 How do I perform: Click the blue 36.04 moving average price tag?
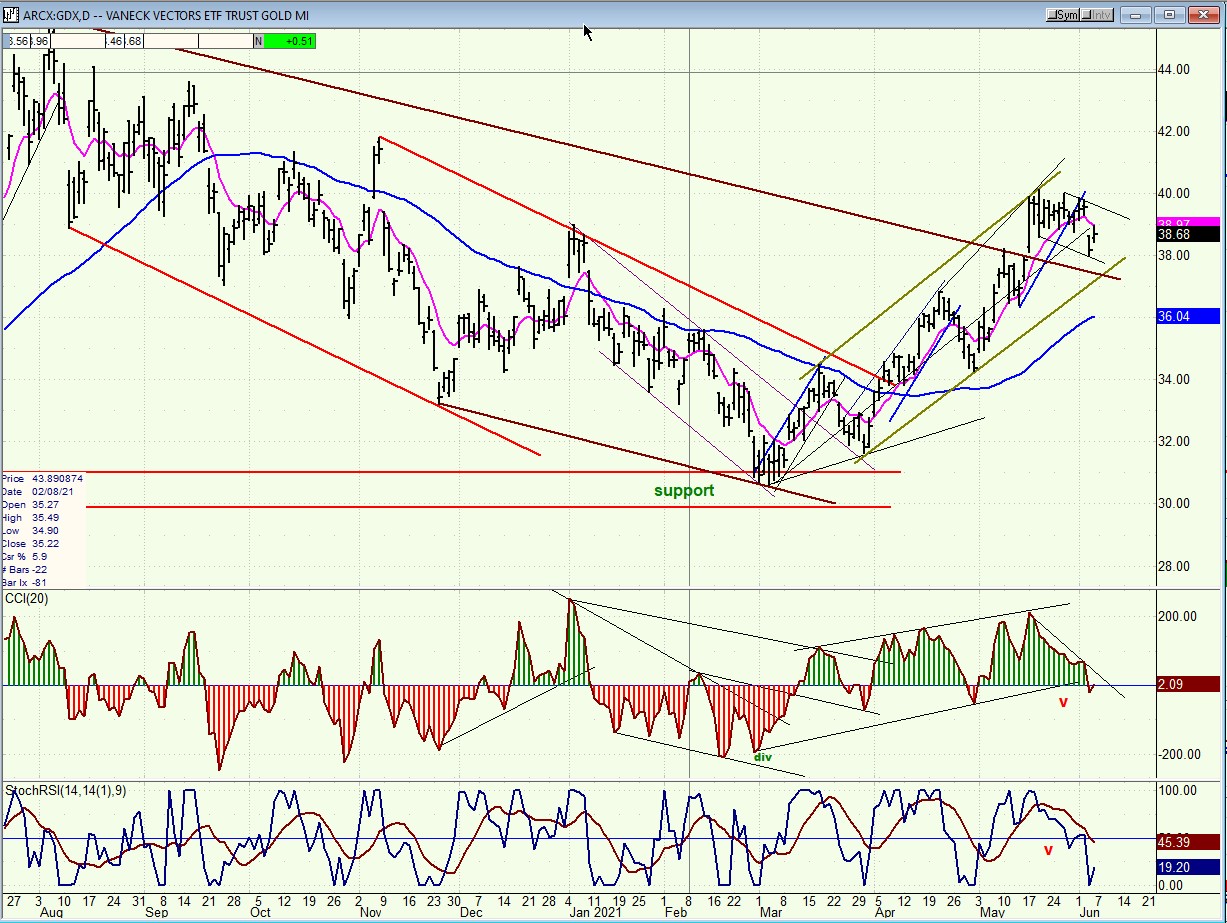coord(1188,316)
